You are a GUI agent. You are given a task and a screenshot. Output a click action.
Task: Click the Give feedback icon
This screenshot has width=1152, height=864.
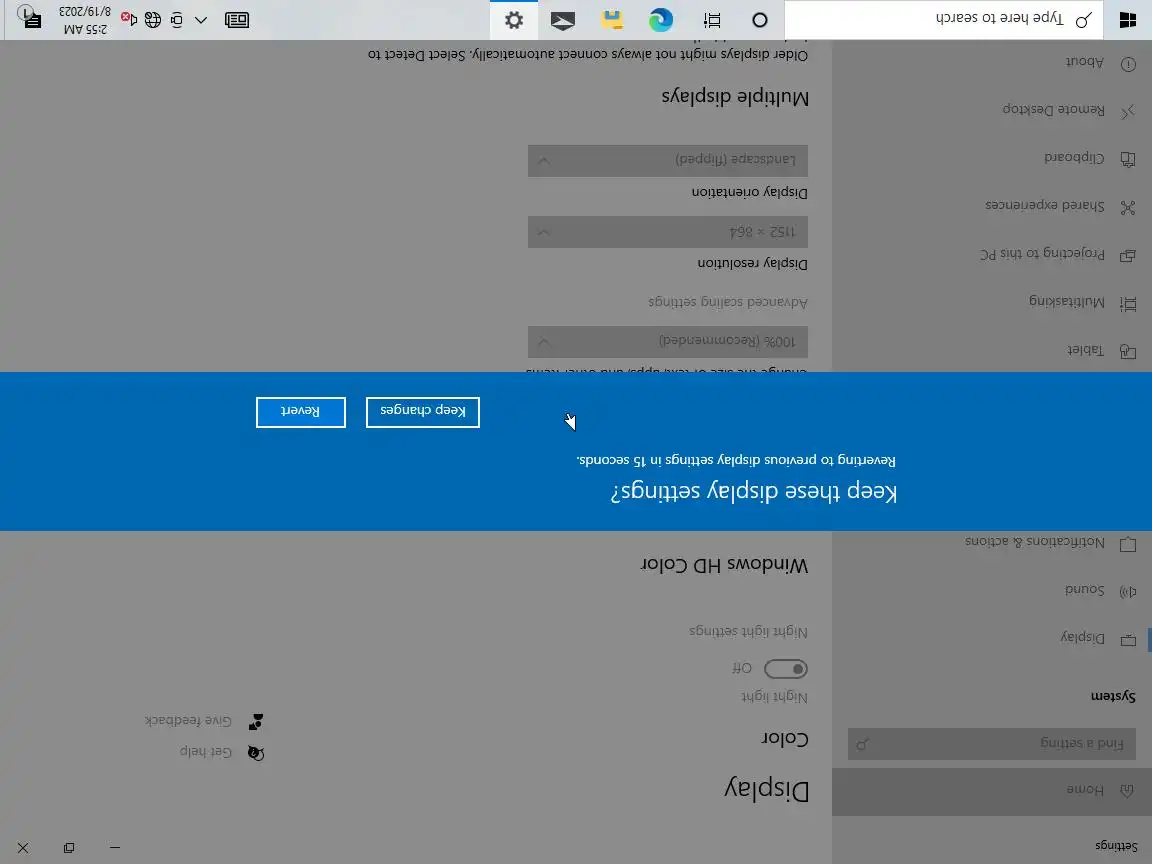click(256, 721)
